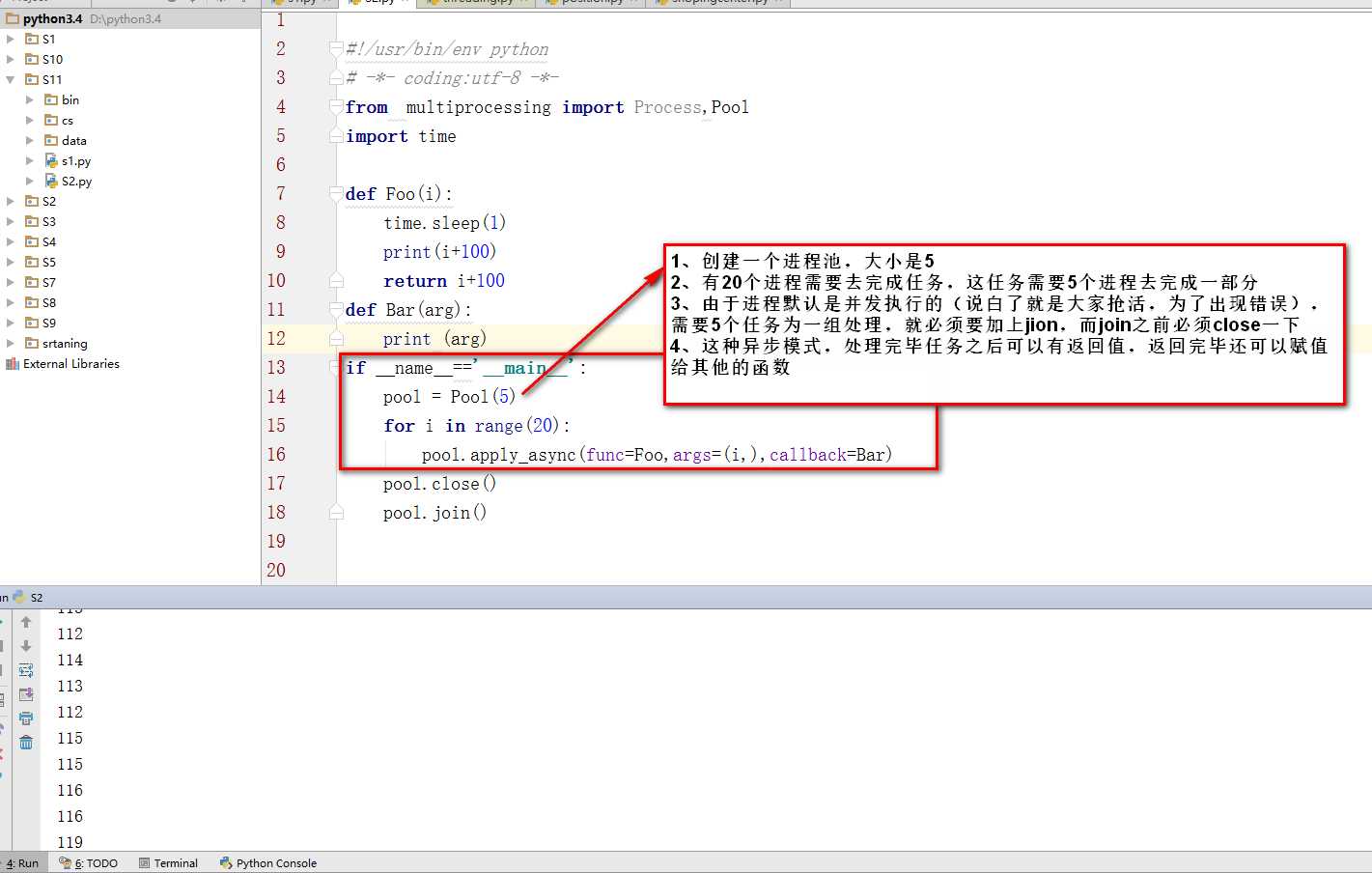Open the 6: TODO tool window tab
This screenshot has height=873, width=1372.
pyautogui.click(x=89, y=863)
